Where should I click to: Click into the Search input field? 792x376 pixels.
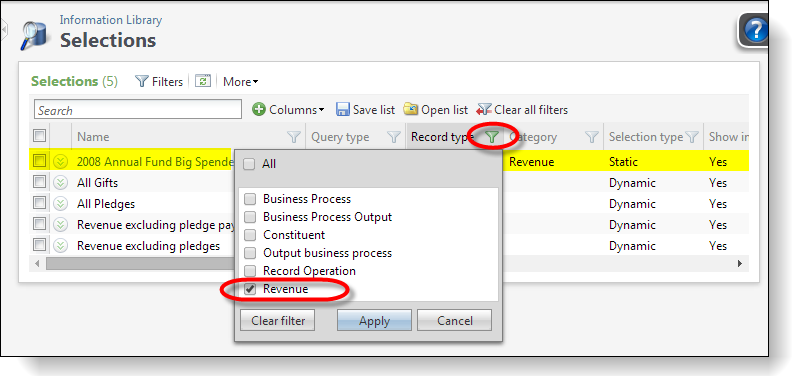pyautogui.click(x=138, y=110)
